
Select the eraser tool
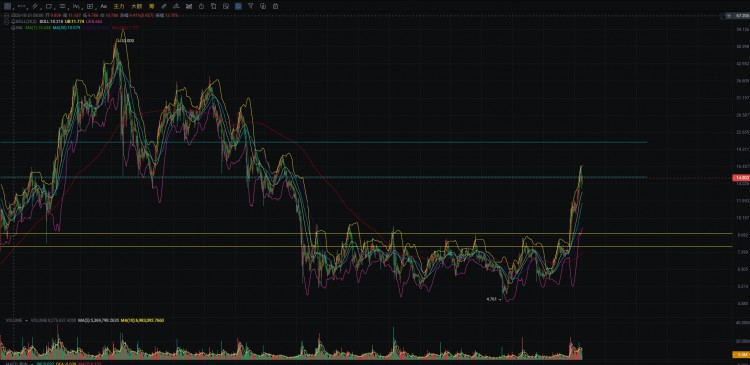pos(176,6)
